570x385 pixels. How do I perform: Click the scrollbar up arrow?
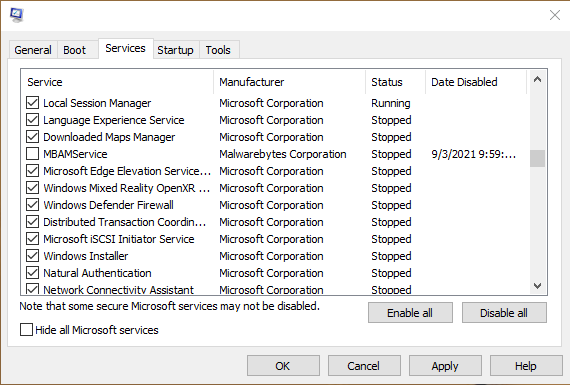coord(537,79)
